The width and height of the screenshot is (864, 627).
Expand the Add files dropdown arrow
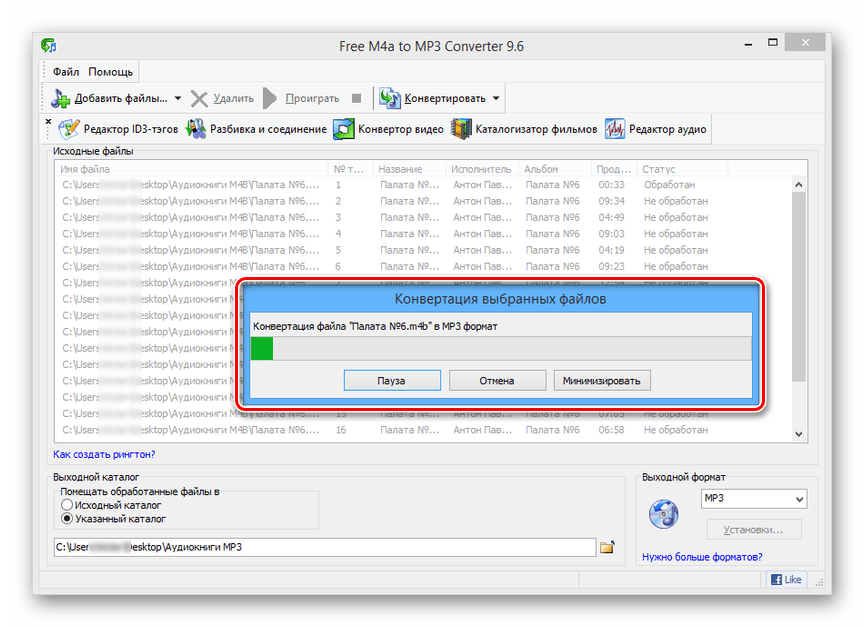(x=178, y=98)
